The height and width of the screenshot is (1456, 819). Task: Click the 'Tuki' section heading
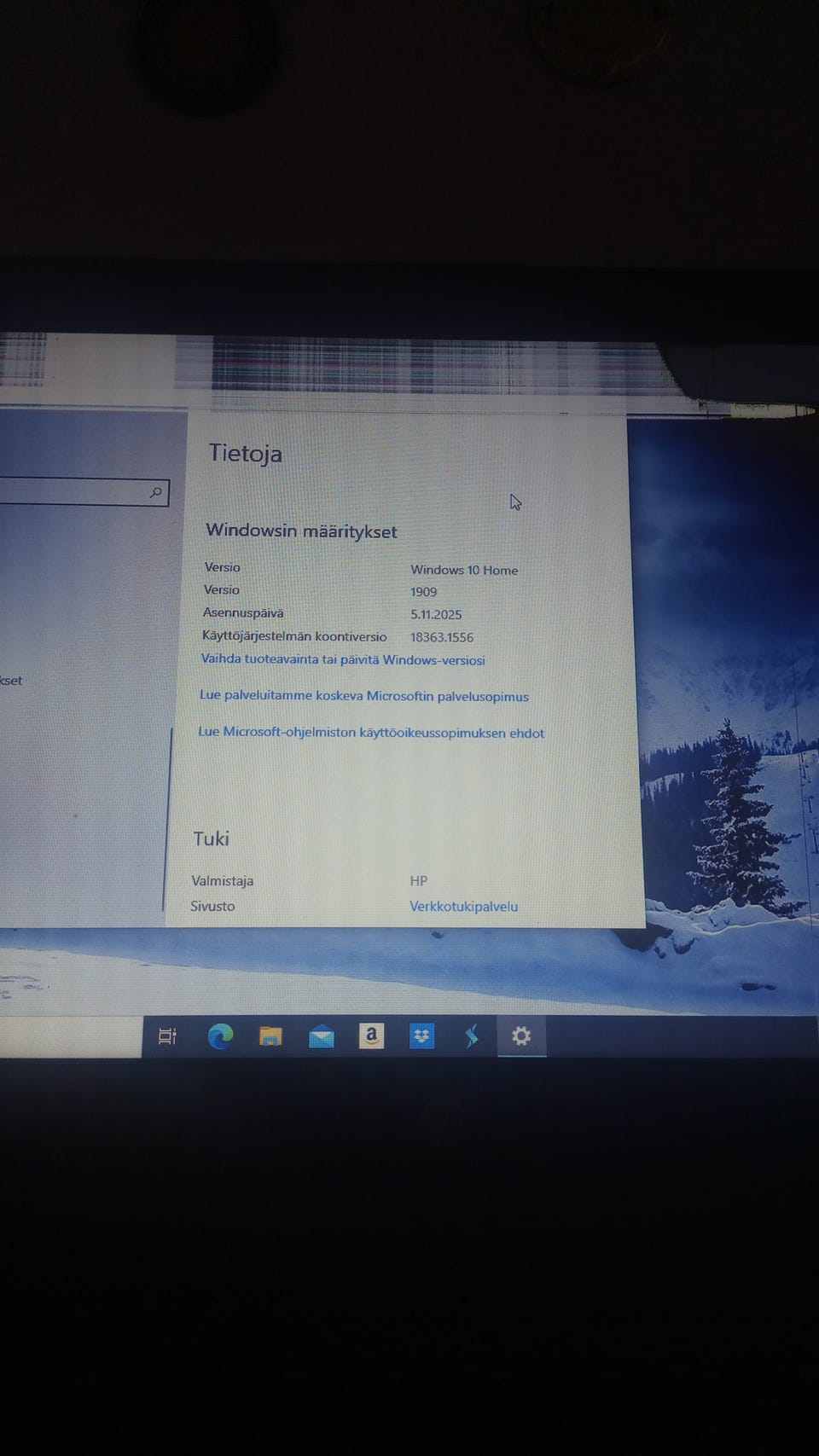[211, 838]
